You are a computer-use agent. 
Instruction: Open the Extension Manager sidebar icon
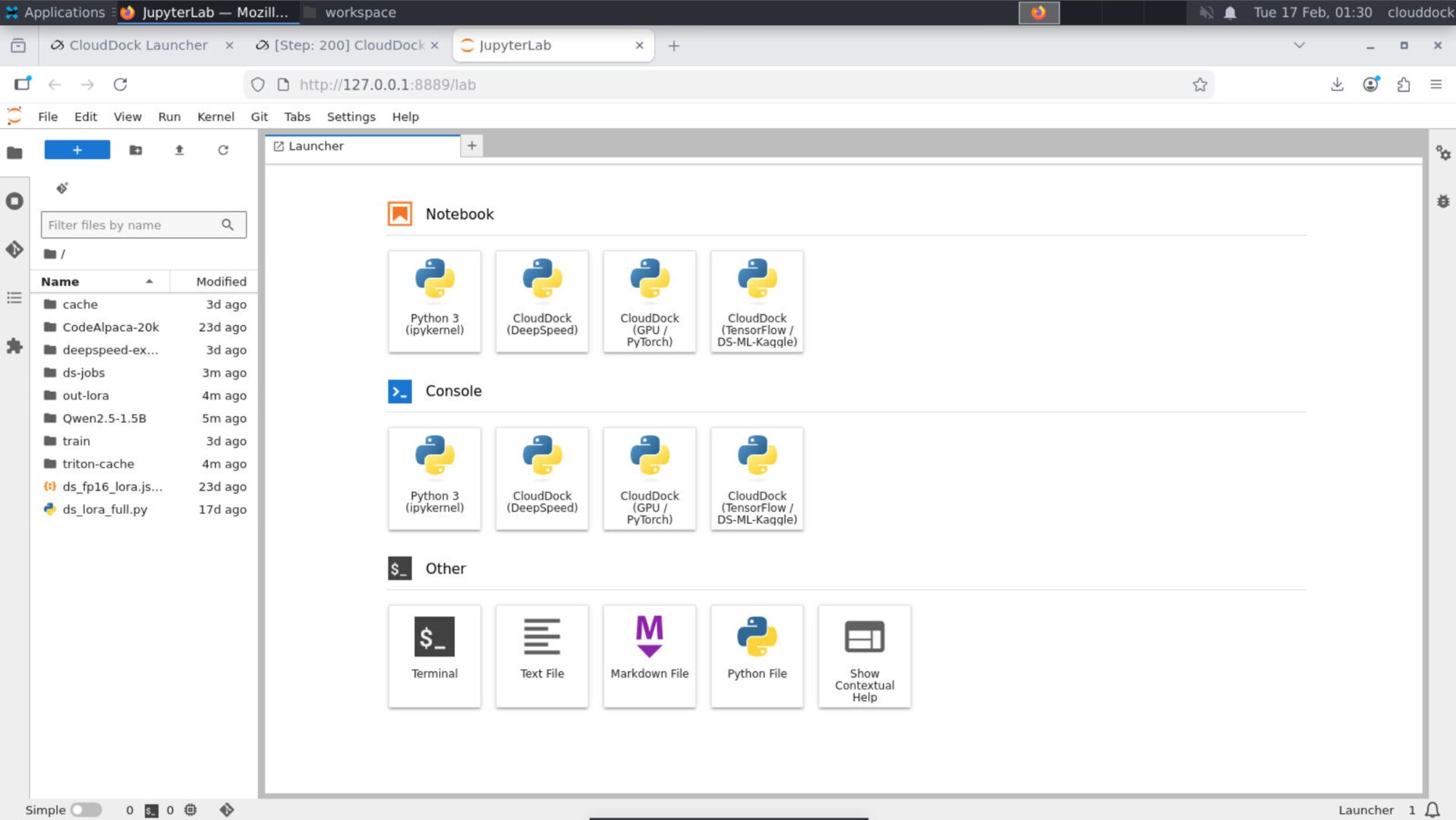point(14,346)
